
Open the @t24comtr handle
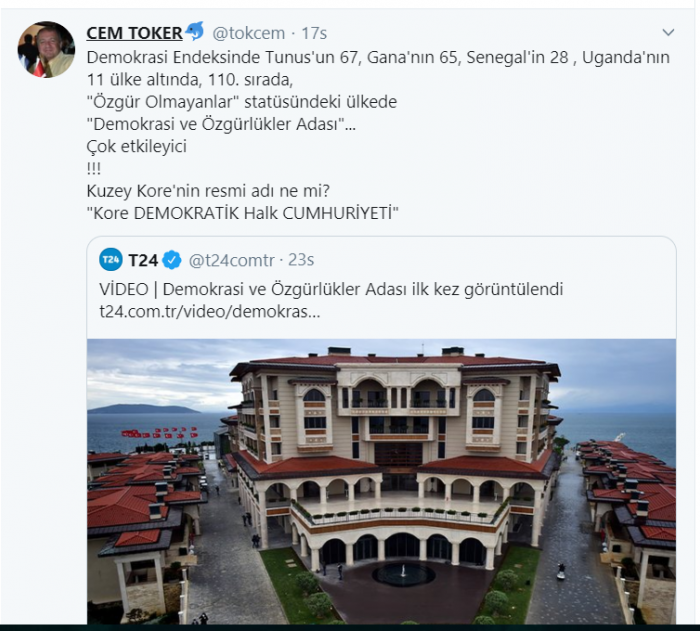pyautogui.click(x=232, y=260)
